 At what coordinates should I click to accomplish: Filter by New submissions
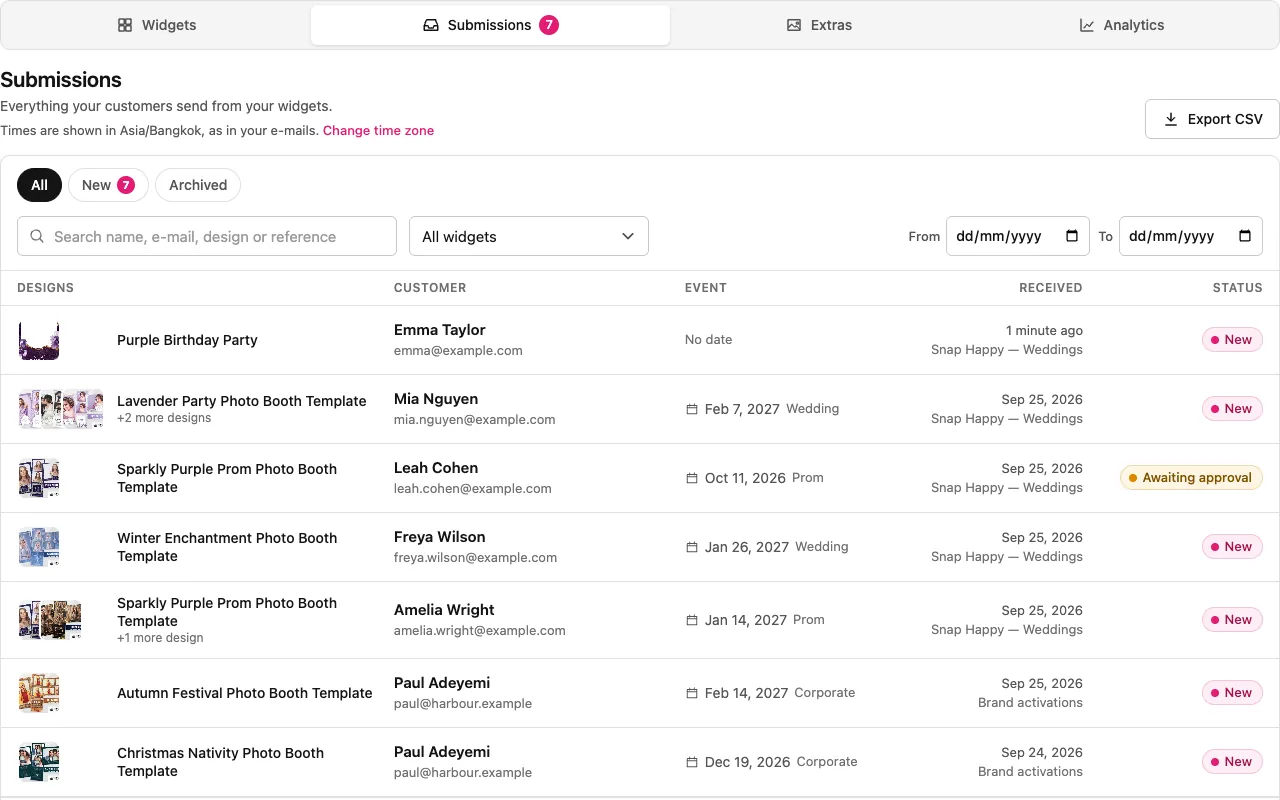tap(108, 185)
